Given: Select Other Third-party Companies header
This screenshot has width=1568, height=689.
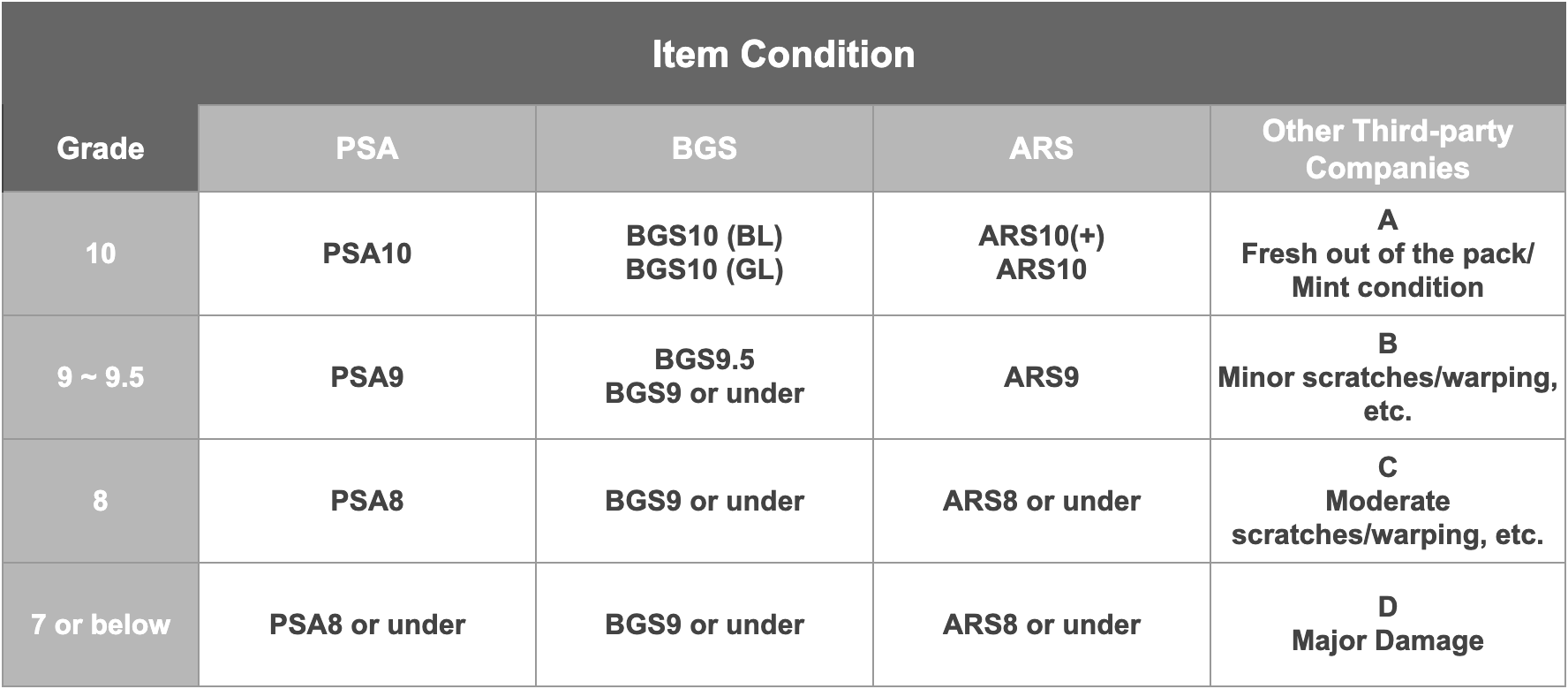Looking at the screenshot, I should [1387, 149].
